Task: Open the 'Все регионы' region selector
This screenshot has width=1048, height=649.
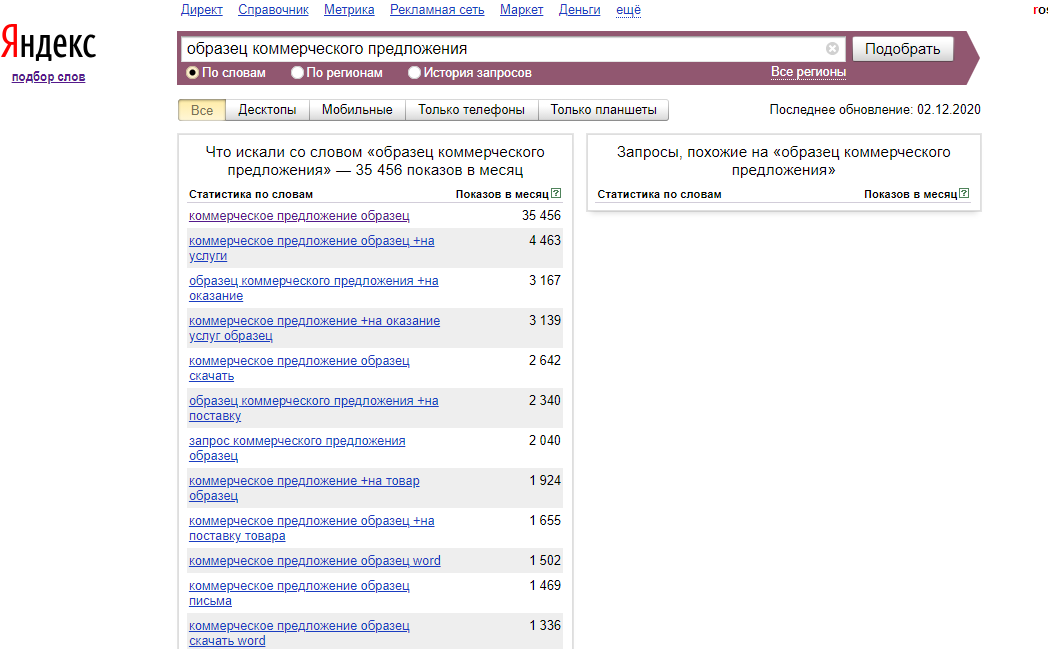Action: (x=808, y=72)
